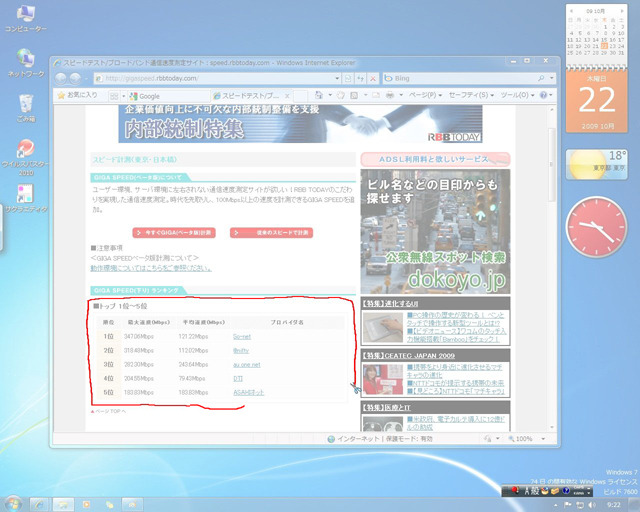Open the dokoyo.jp 公衆無線スポット検索 ad
The image size is (640, 512).
pyautogui.click(x=436, y=232)
